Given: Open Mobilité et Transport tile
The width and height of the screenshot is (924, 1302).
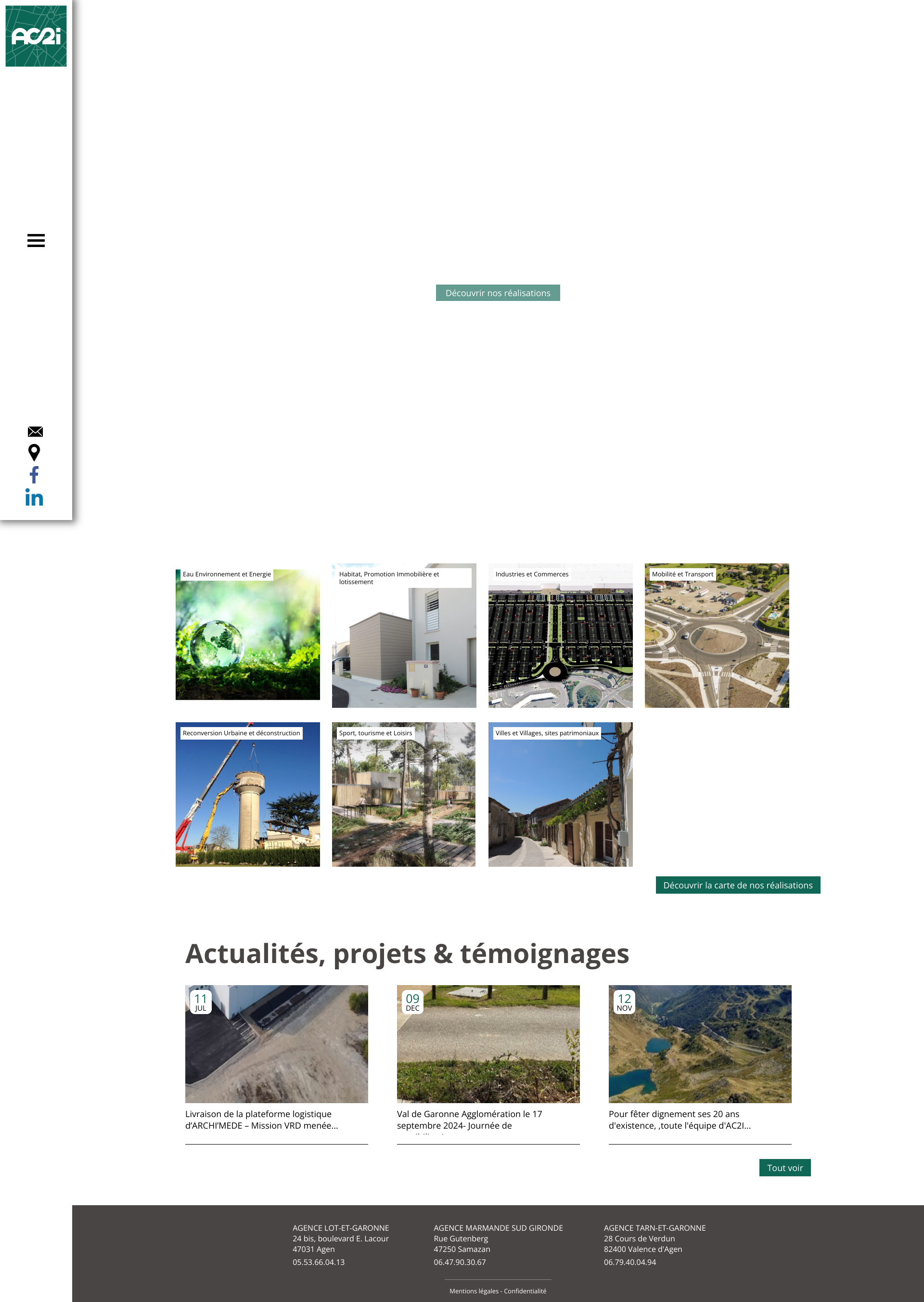Looking at the screenshot, I should point(717,635).
